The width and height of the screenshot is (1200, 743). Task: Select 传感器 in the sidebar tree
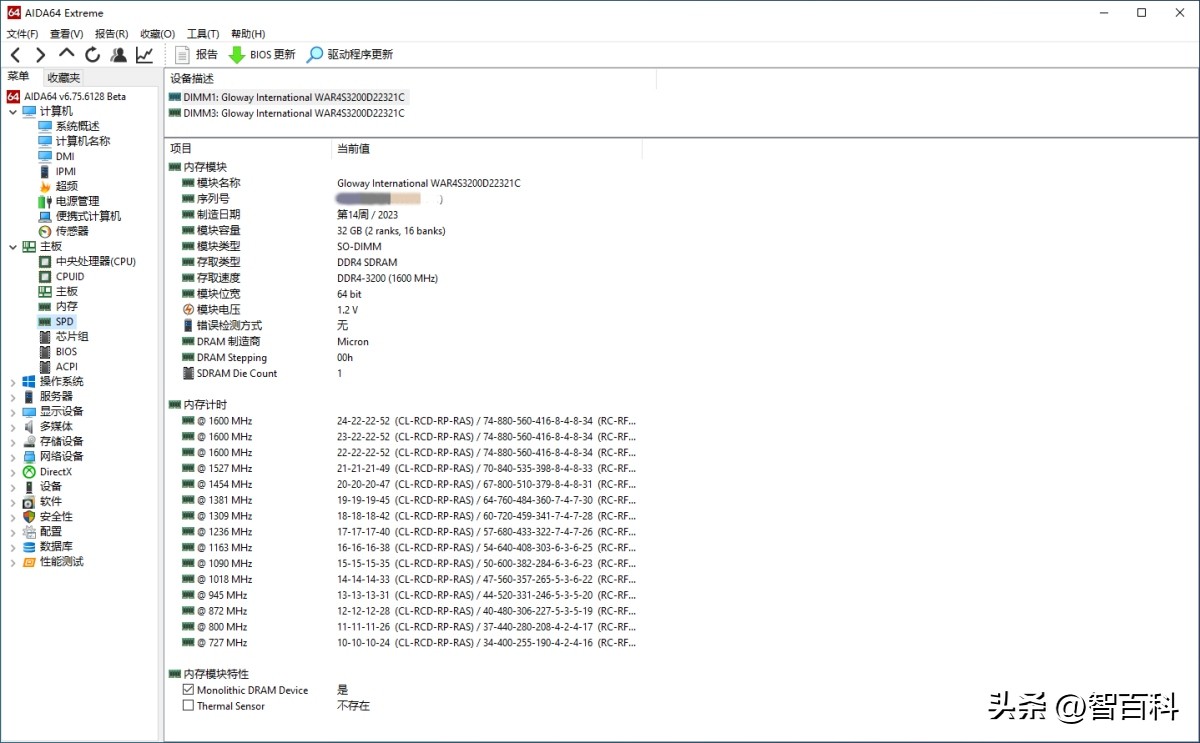point(72,231)
